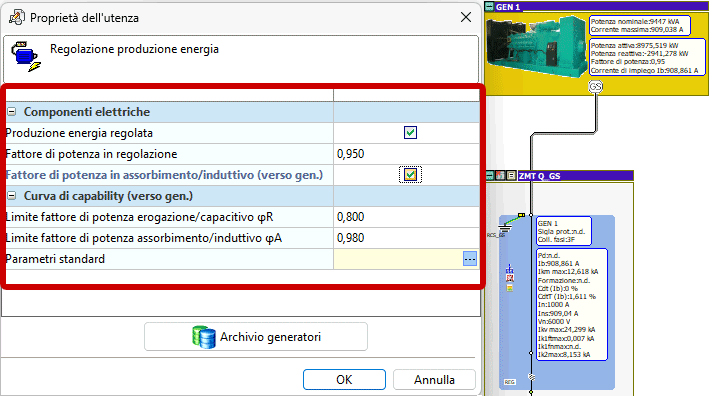The image size is (714, 396).
Task: Click the GEN 1 Sigla prot. label box
Action: pos(564,231)
